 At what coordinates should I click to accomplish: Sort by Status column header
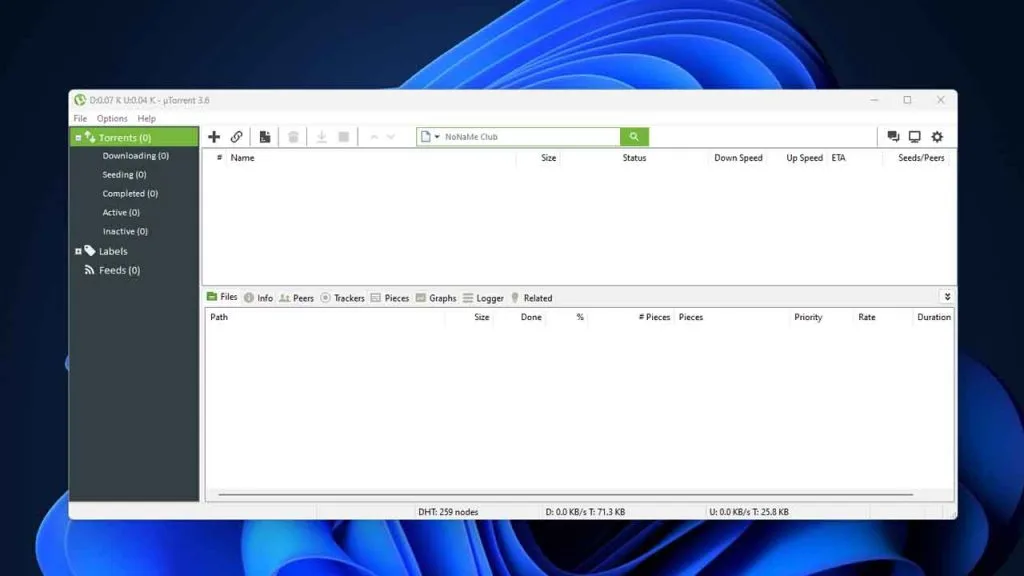coord(634,157)
